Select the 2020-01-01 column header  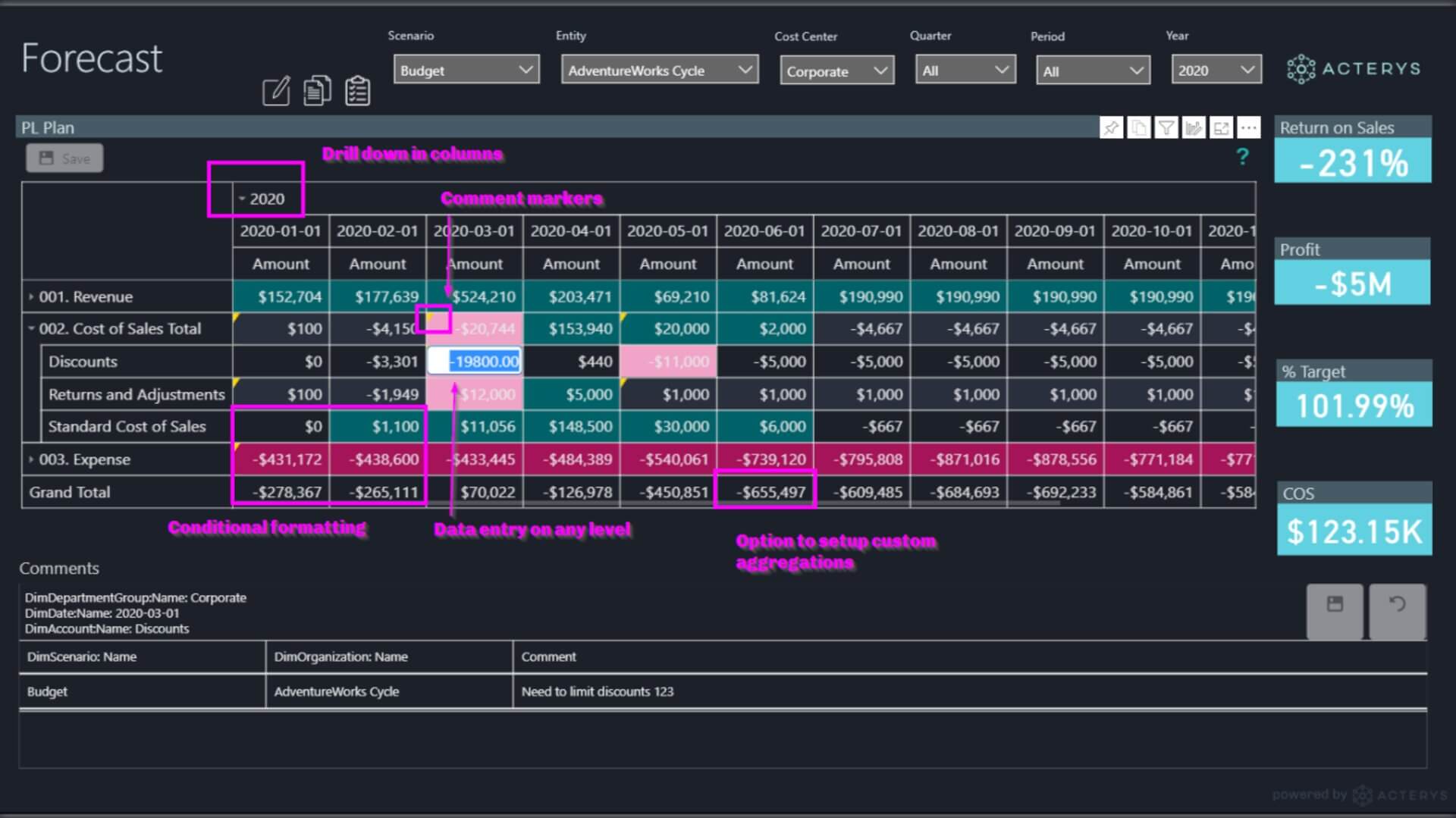coord(281,230)
